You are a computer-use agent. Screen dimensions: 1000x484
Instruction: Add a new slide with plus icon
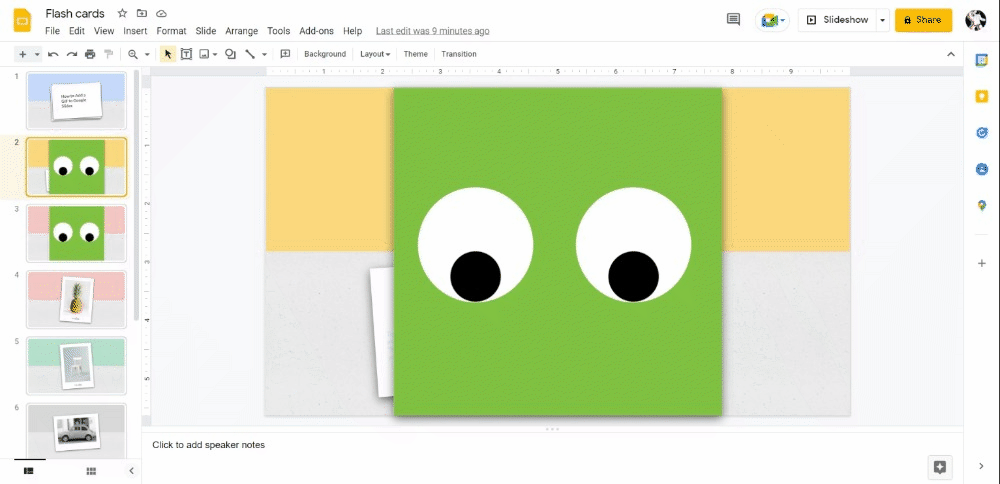[22, 54]
